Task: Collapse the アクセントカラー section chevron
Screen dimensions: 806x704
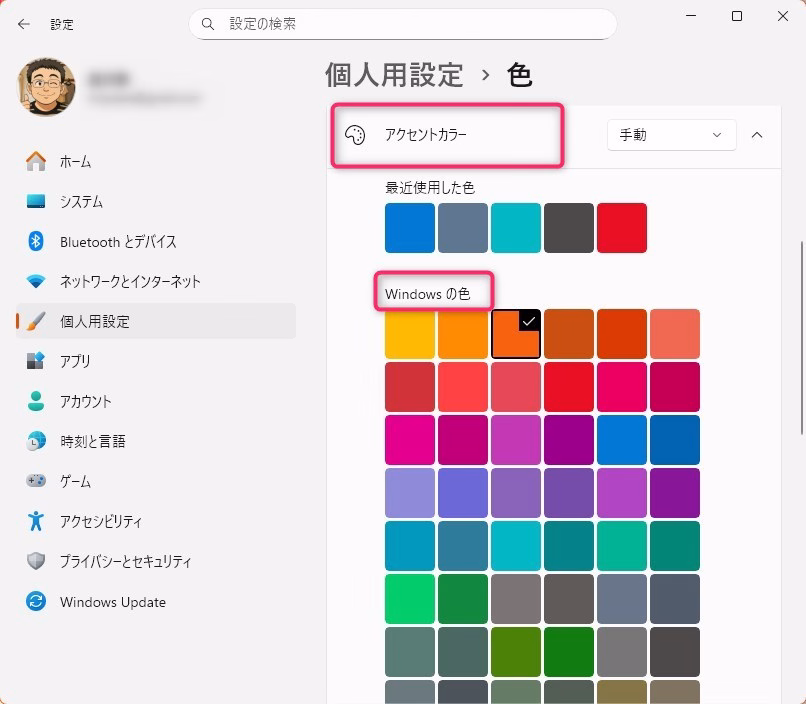Action: click(x=757, y=135)
